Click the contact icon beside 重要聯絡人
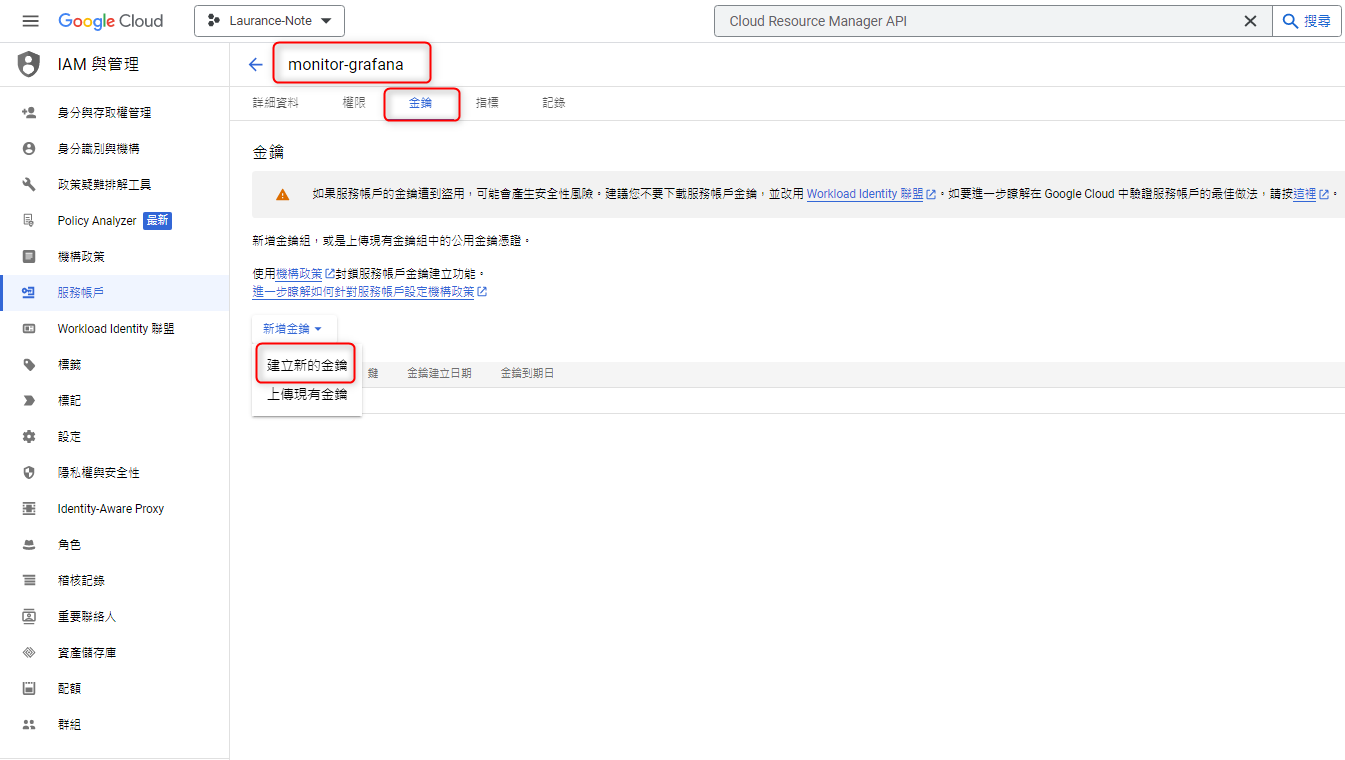The height and width of the screenshot is (760, 1345). pyautogui.click(x=29, y=617)
